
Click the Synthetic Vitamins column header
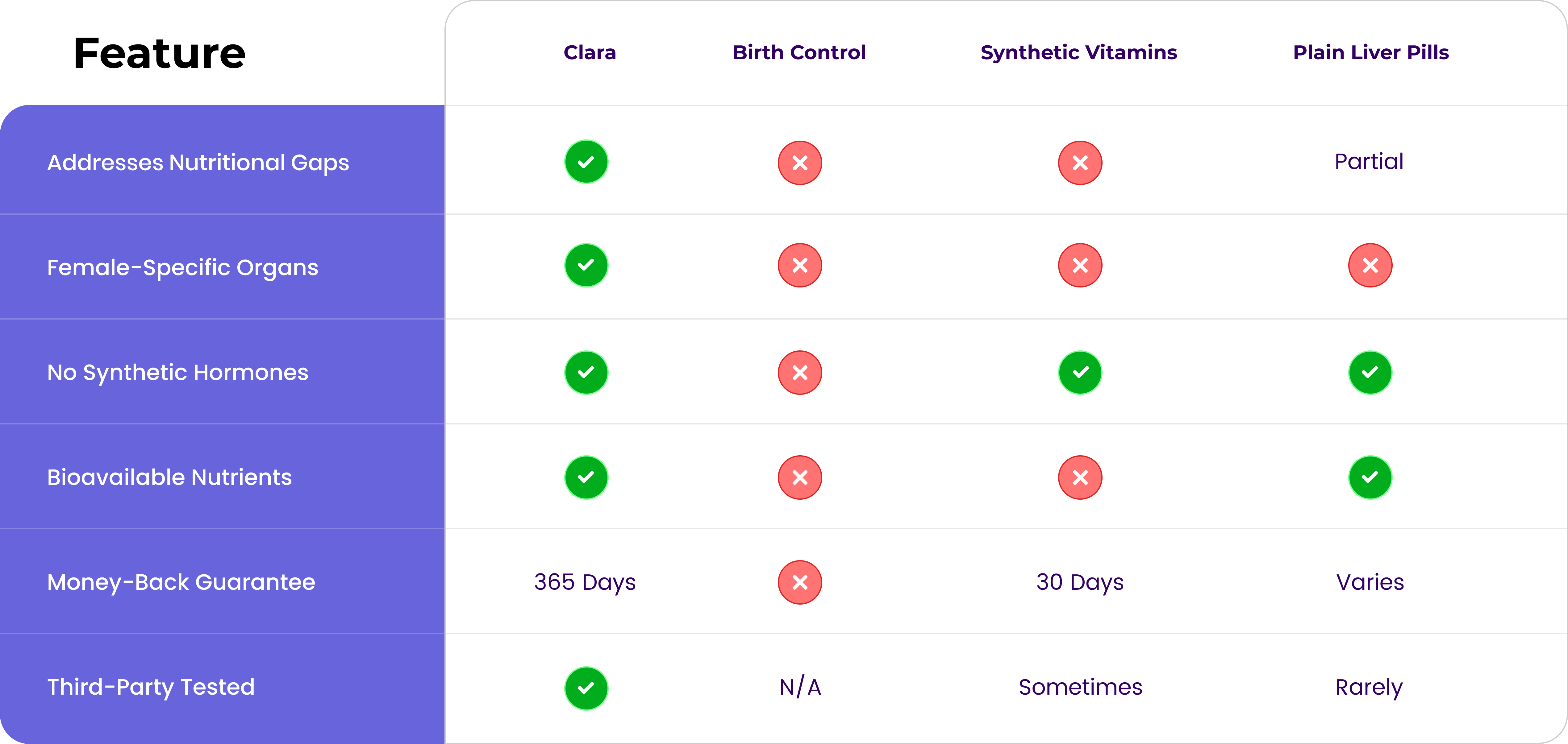[1078, 53]
